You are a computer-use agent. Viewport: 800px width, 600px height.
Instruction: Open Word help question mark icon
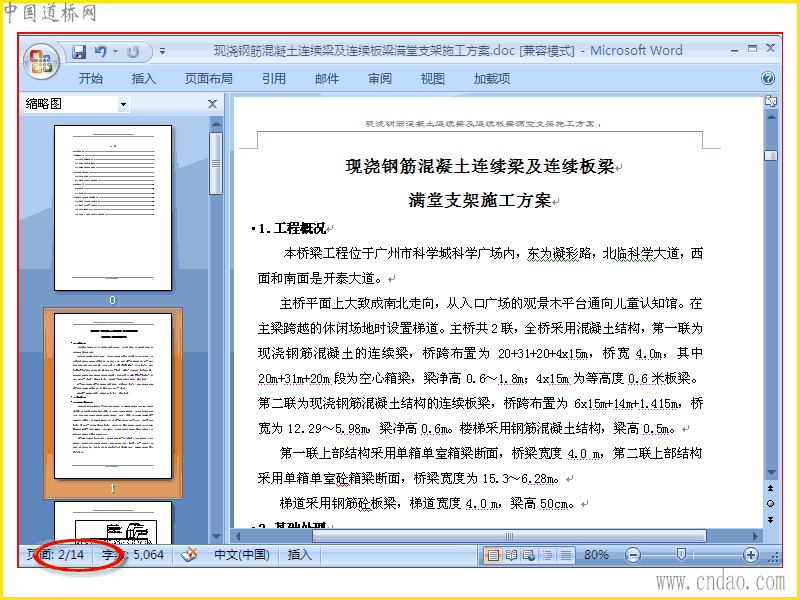768,78
